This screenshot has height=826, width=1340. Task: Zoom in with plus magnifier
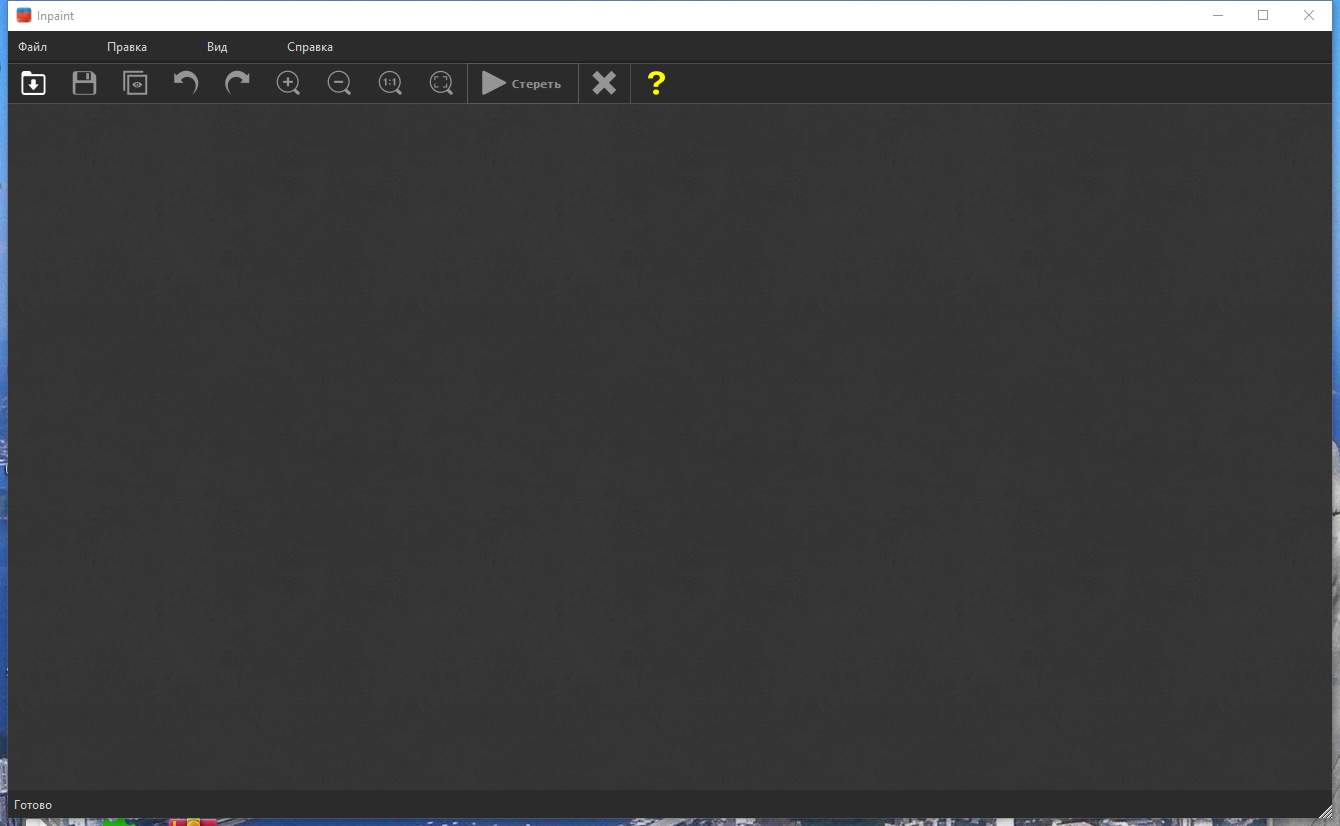coord(288,83)
